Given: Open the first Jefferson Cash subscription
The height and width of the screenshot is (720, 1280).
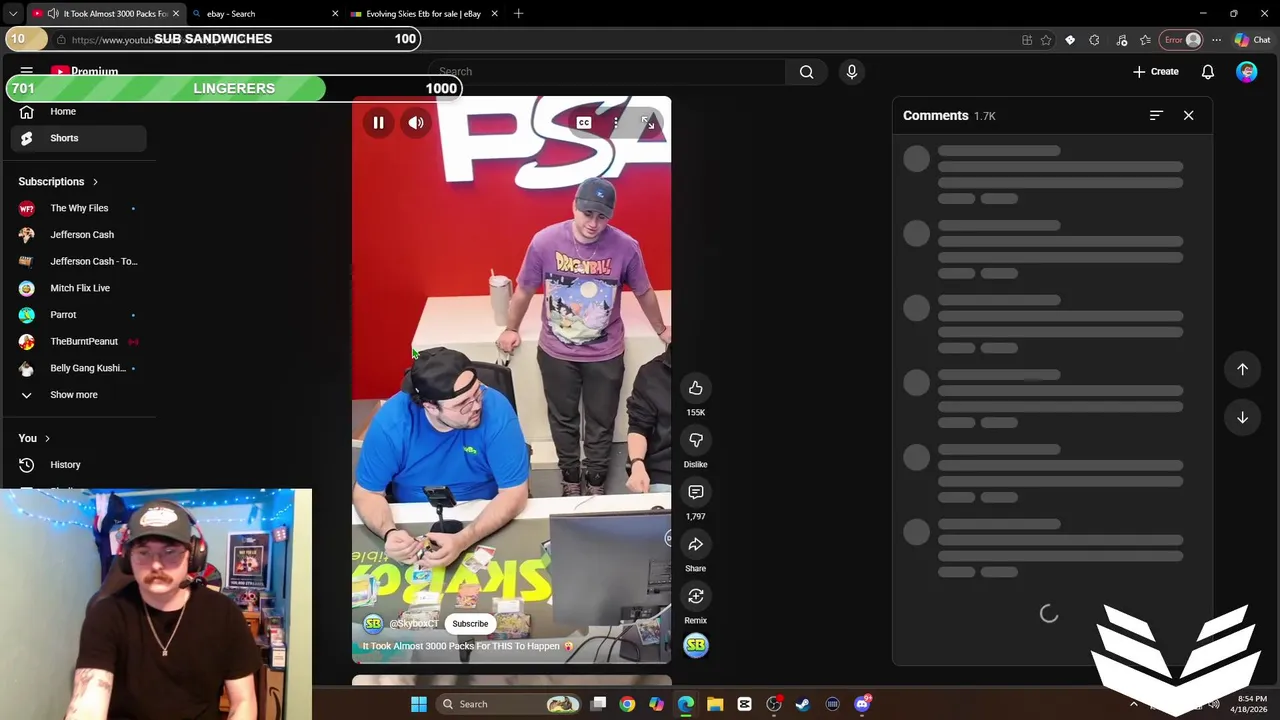Looking at the screenshot, I should tap(78, 235).
